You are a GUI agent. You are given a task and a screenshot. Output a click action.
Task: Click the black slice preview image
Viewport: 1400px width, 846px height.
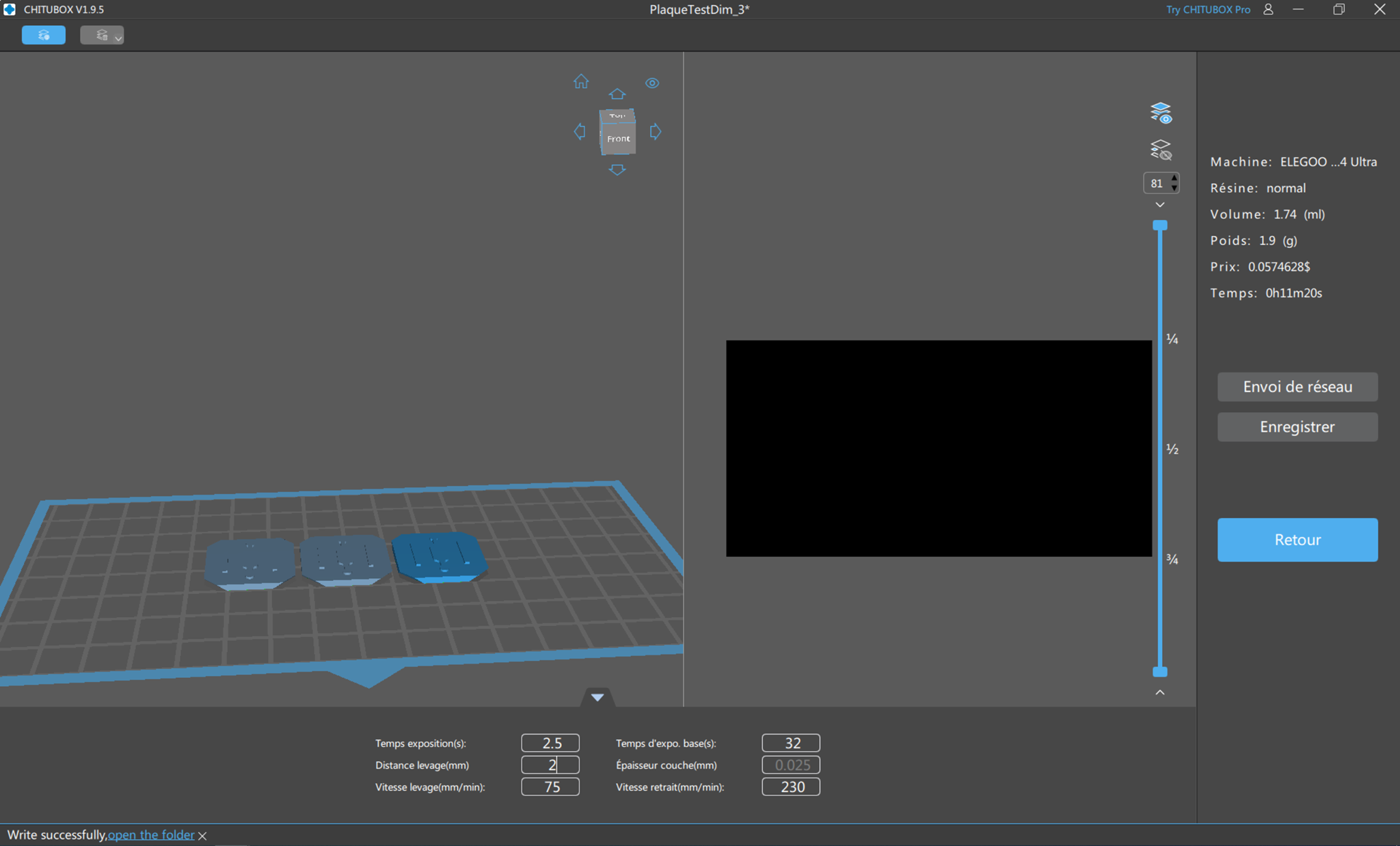tap(939, 448)
